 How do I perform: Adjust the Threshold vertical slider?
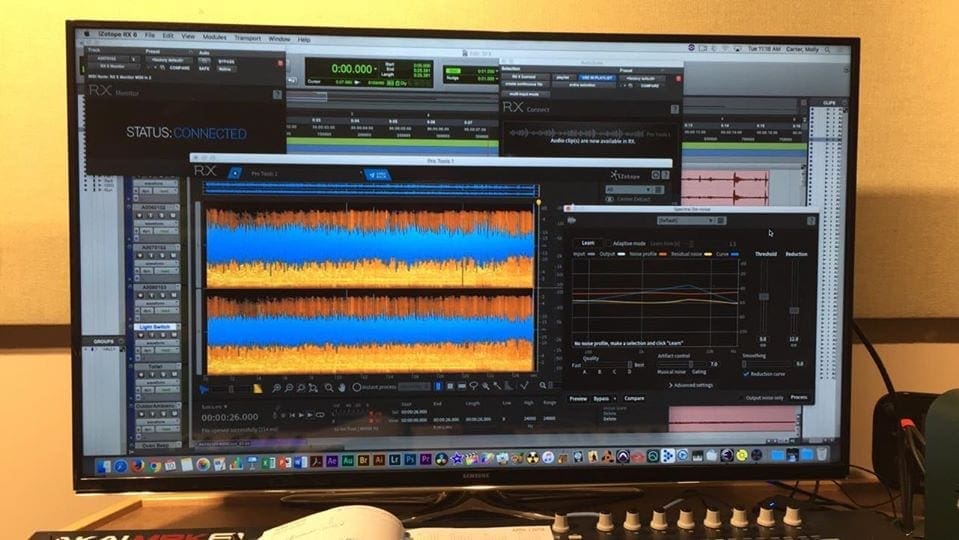pyautogui.click(x=763, y=297)
